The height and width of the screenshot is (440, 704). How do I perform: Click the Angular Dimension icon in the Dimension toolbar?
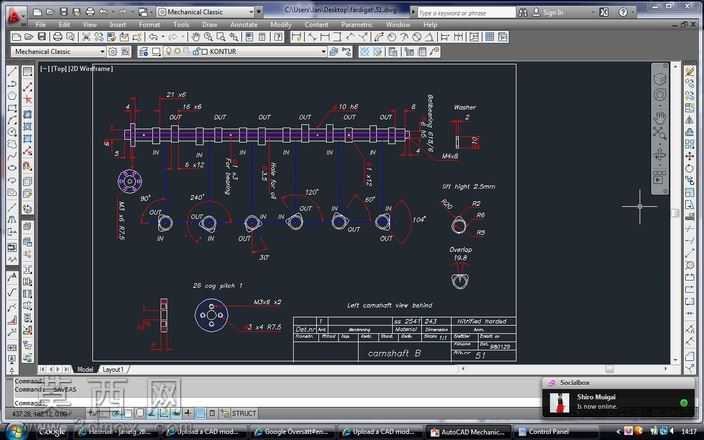point(429,37)
